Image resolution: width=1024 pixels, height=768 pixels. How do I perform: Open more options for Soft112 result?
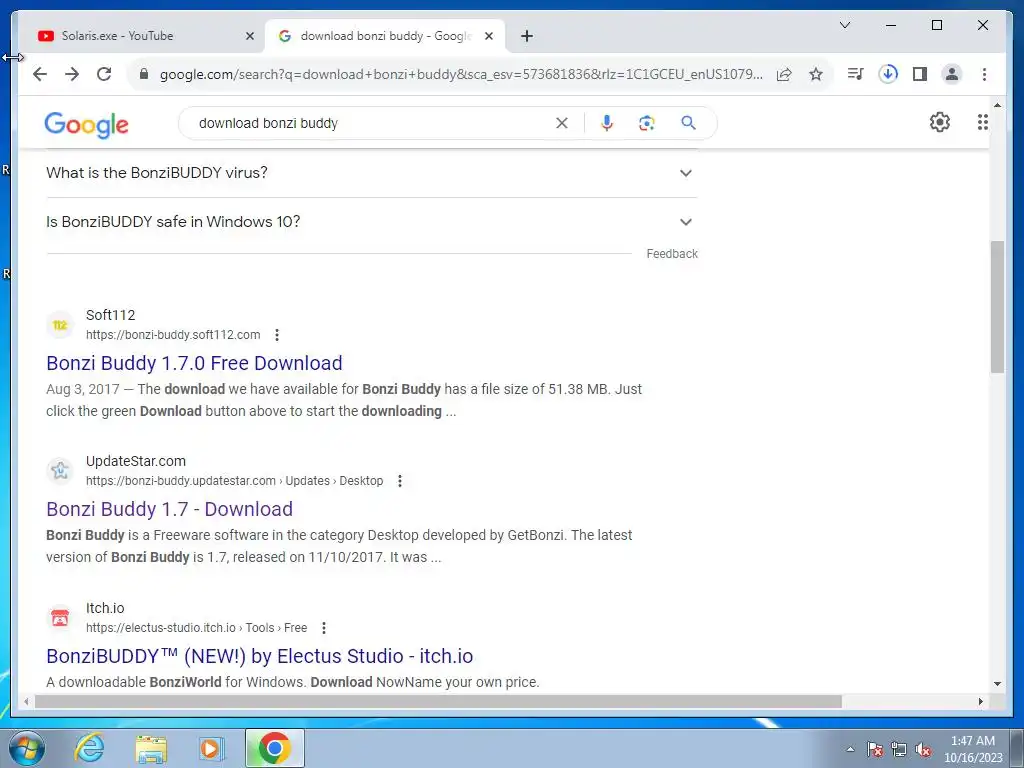coord(277,335)
